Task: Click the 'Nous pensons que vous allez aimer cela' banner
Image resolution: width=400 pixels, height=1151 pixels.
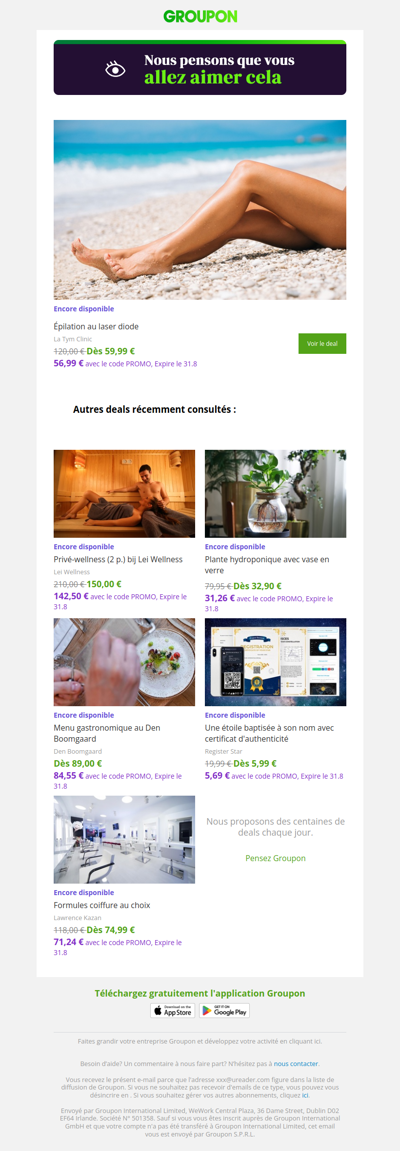Action: pyautogui.click(x=200, y=68)
